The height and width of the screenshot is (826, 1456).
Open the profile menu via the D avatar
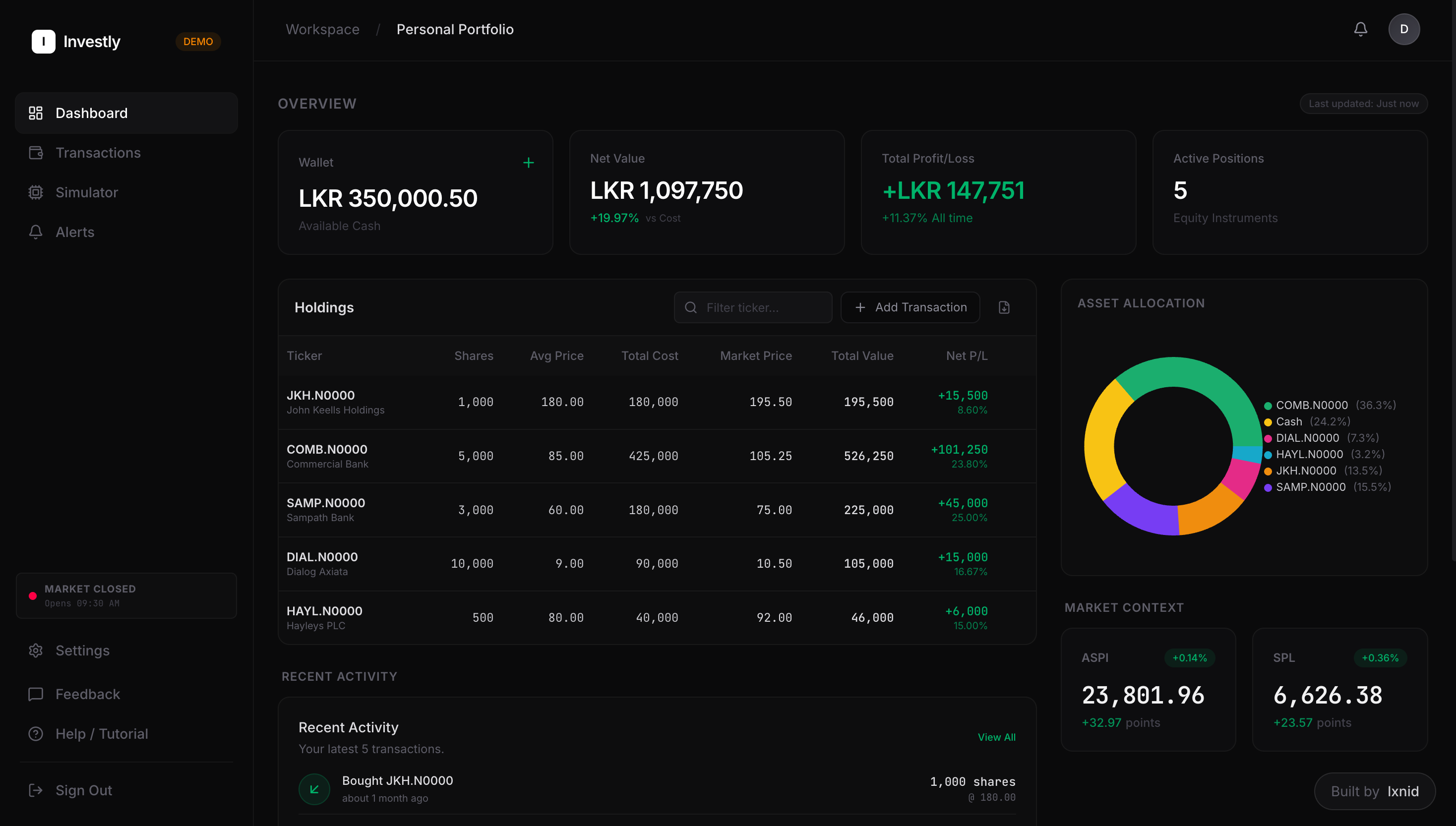pos(1404,29)
